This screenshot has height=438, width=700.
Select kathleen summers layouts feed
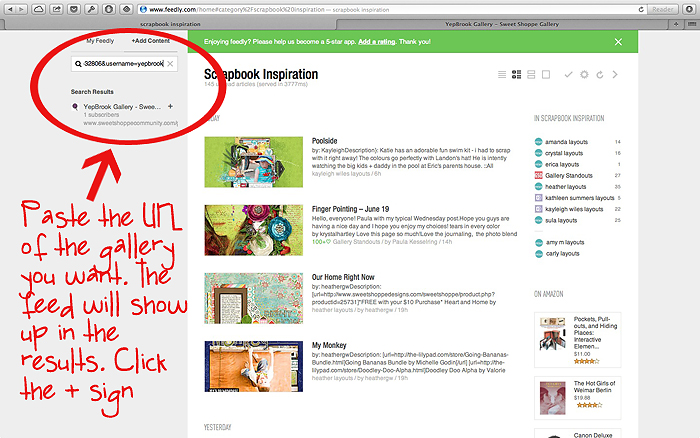tap(579, 198)
